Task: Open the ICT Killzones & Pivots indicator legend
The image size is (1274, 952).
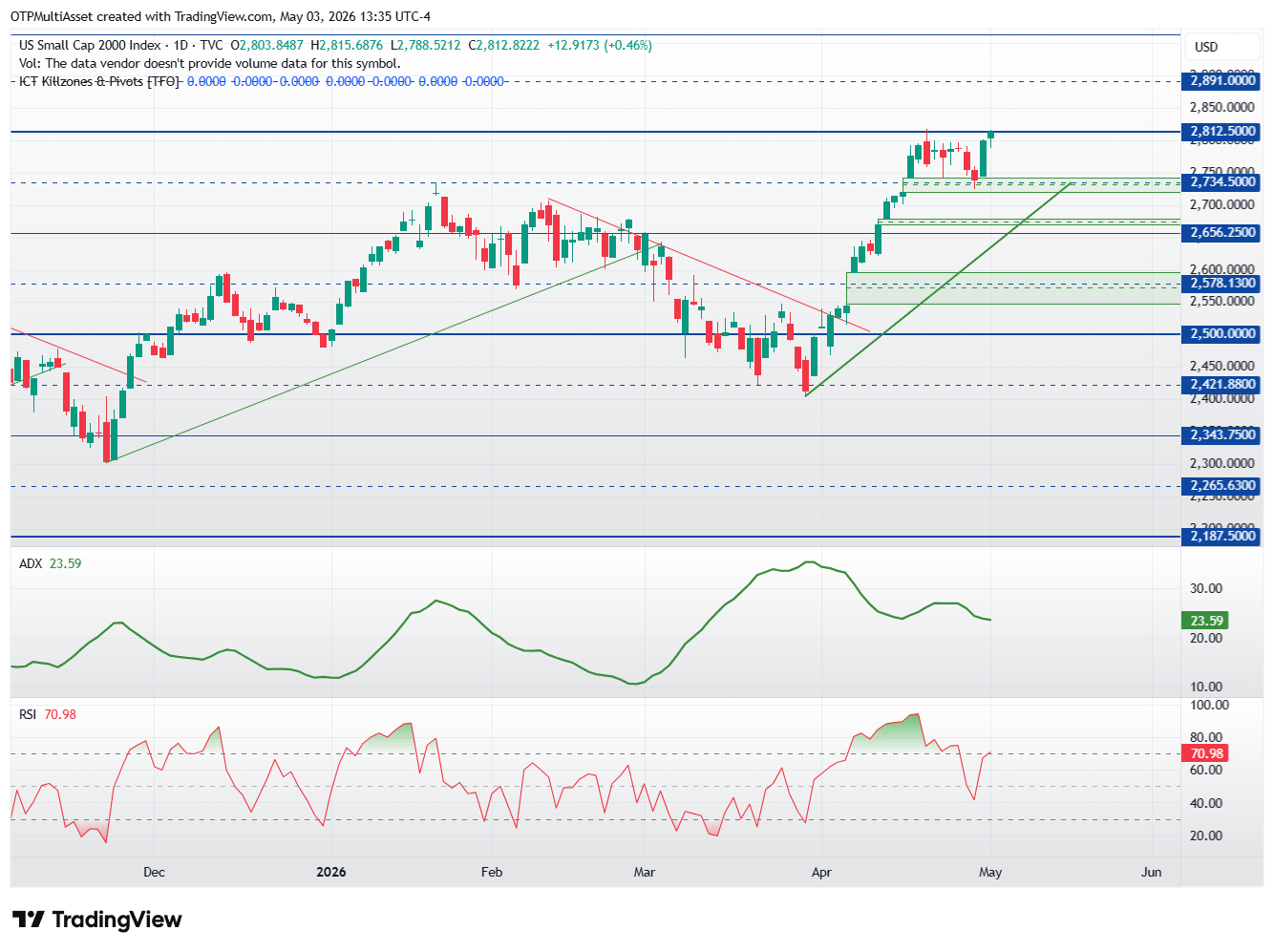Action: click(99, 81)
